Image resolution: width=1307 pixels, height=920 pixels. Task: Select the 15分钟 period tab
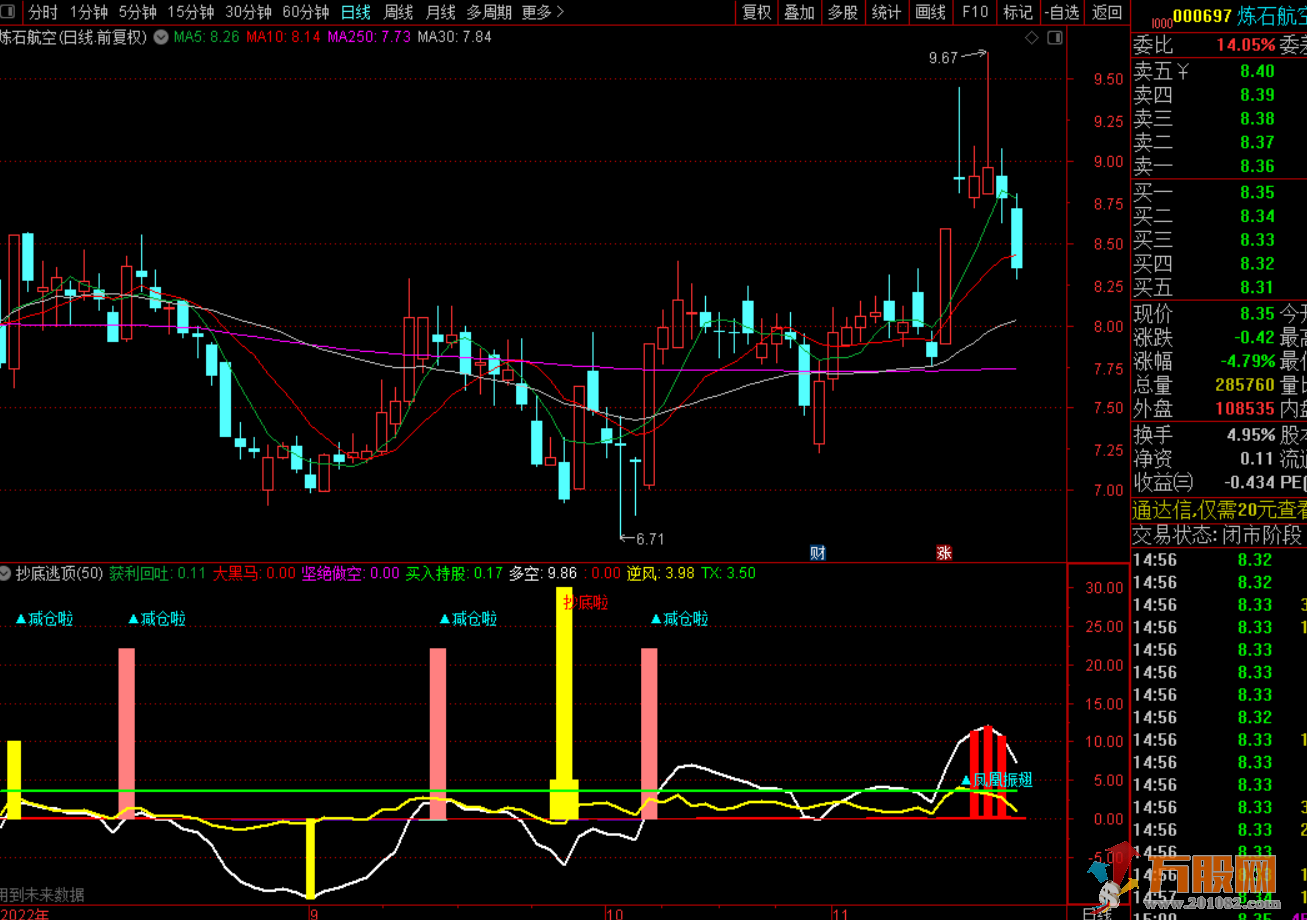coord(190,12)
